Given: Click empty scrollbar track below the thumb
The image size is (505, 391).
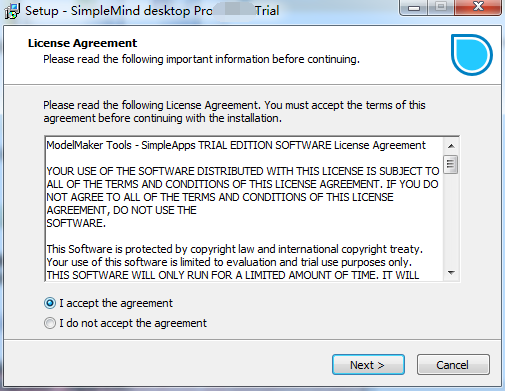Looking at the screenshot, I should tap(451, 220).
